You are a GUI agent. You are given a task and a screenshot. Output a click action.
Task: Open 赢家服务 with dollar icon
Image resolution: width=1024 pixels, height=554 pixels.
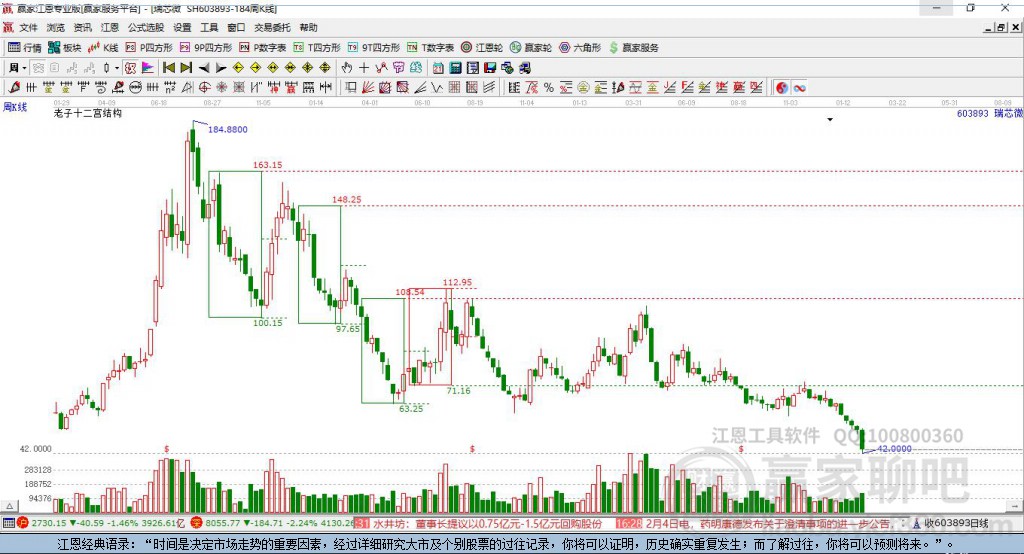point(633,47)
